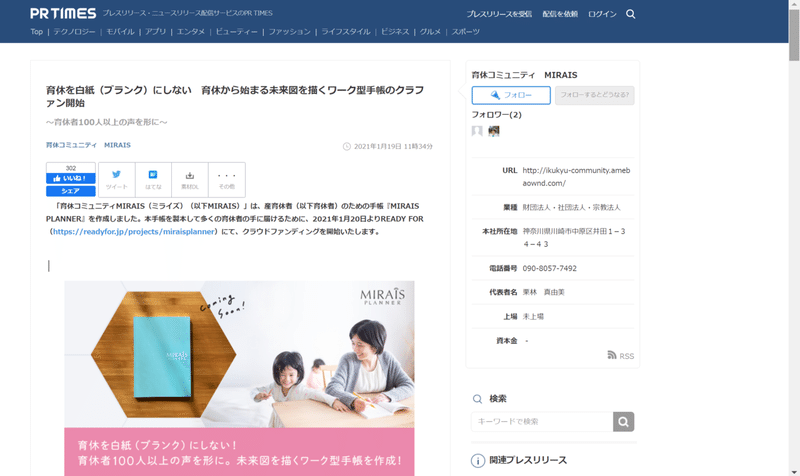
Task: Download materials via 素材DL icon button
Action: 190,180
